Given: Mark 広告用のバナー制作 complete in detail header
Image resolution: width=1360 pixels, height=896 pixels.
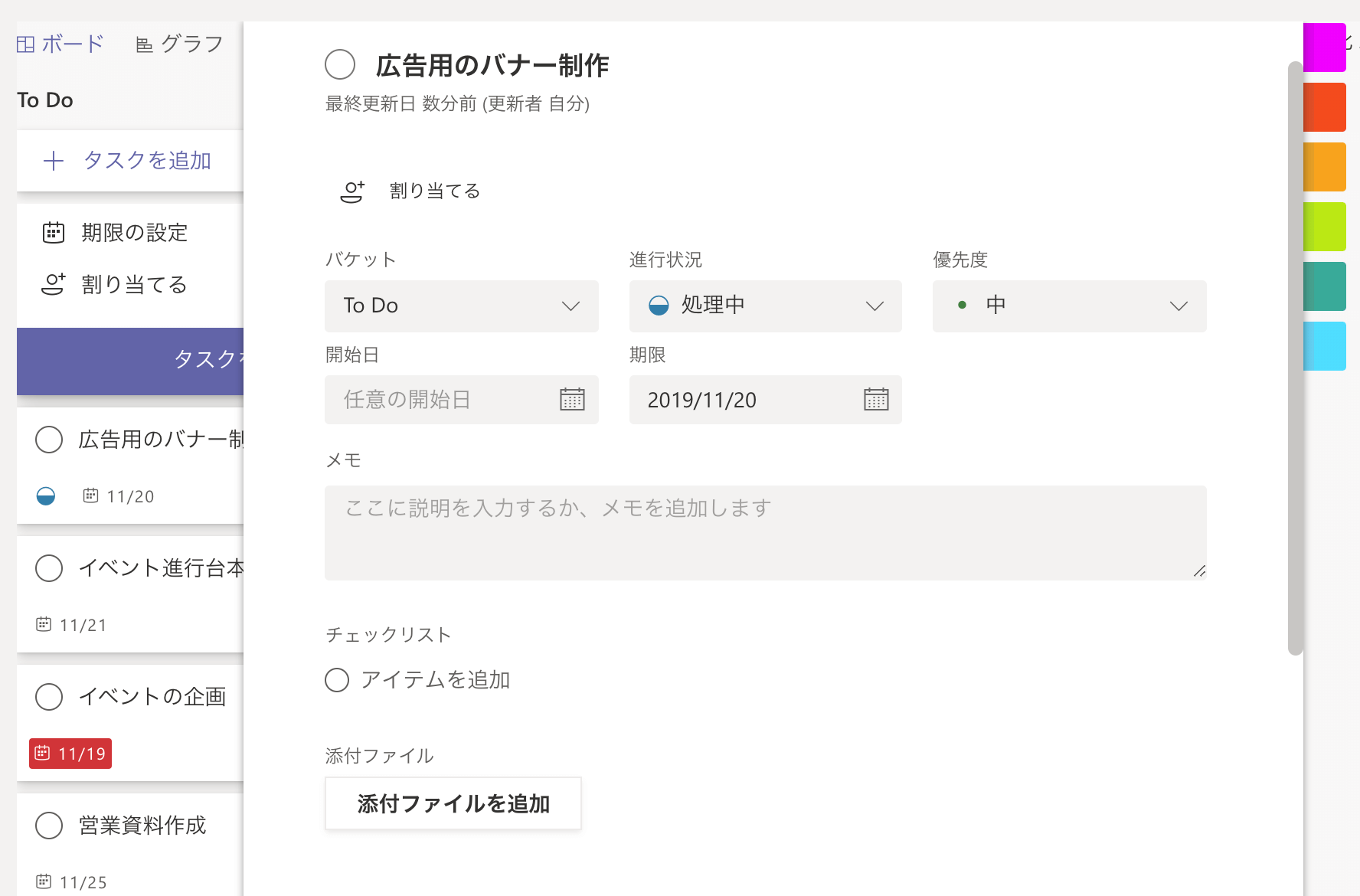Looking at the screenshot, I should pyautogui.click(x=340, y=65).
